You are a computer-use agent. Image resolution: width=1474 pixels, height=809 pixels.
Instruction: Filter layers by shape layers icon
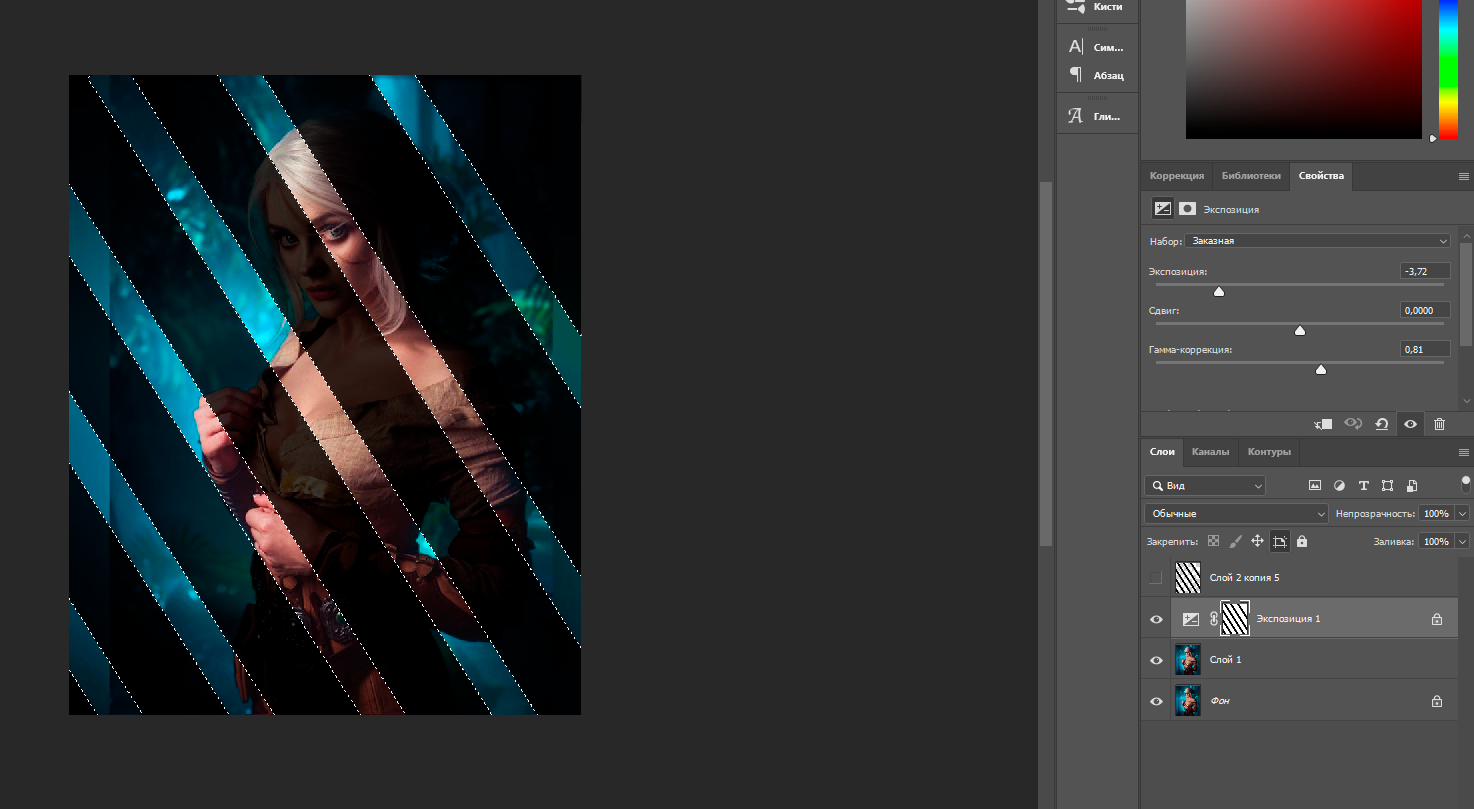(1388, 486)
